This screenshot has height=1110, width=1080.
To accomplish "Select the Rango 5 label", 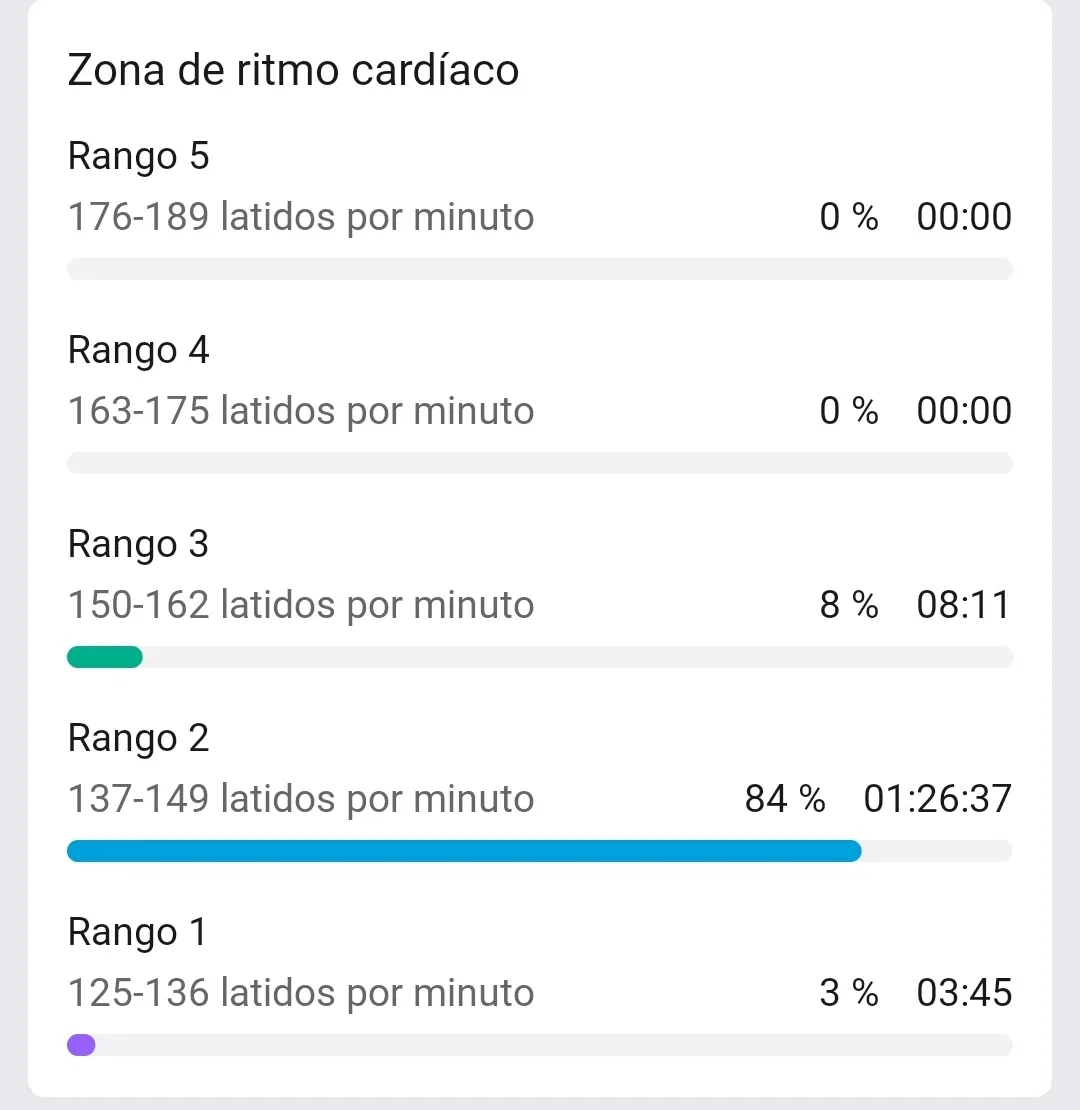I will pos(138,156).
